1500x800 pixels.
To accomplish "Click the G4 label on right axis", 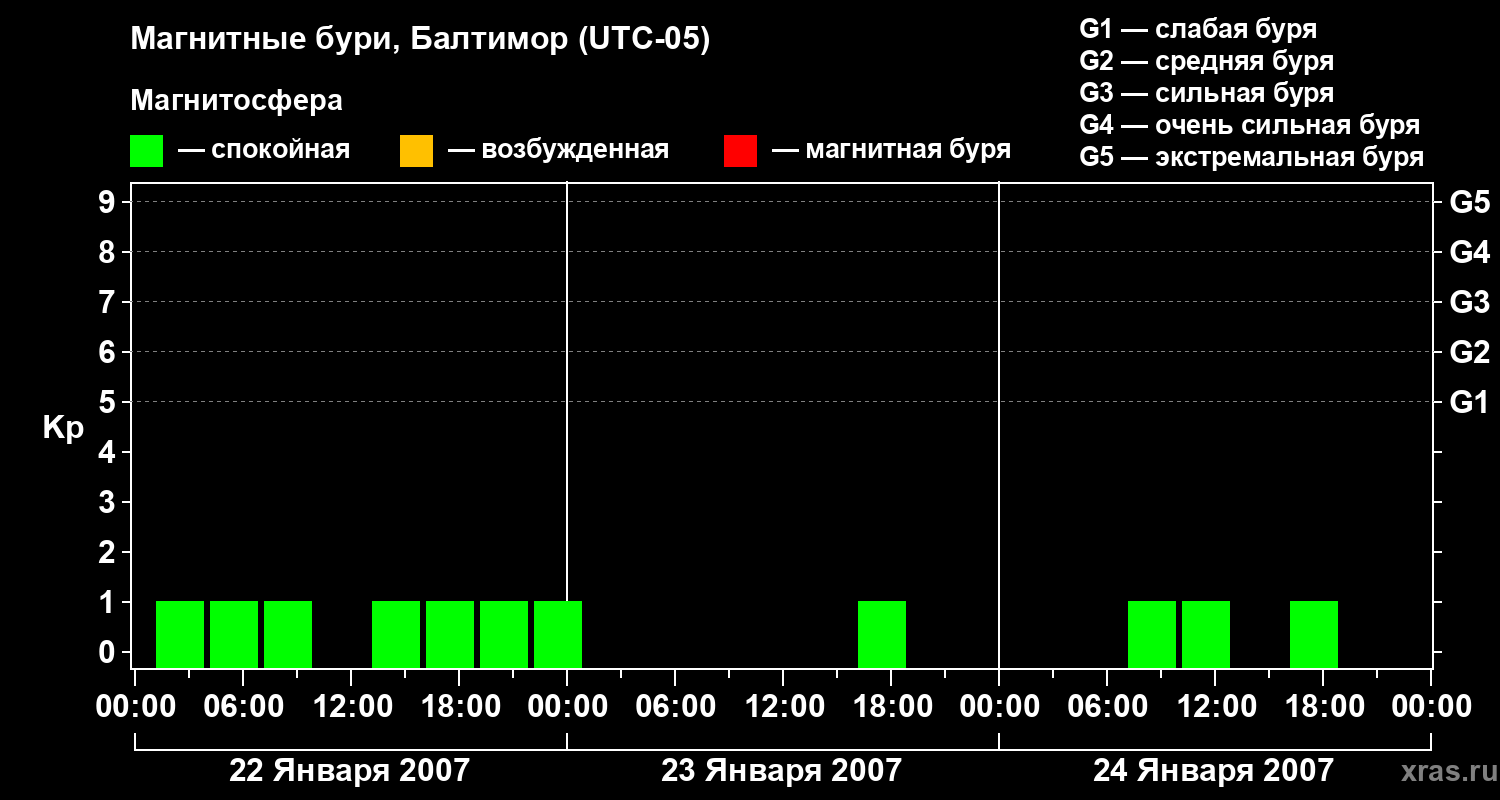I will point(1469,252).
